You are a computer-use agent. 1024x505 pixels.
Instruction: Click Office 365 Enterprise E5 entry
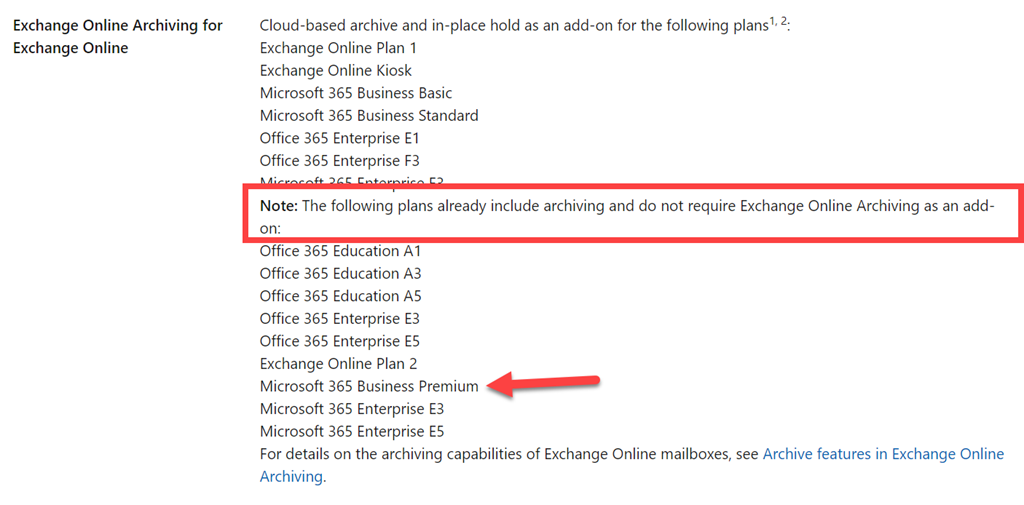click(x=340, y=341)
